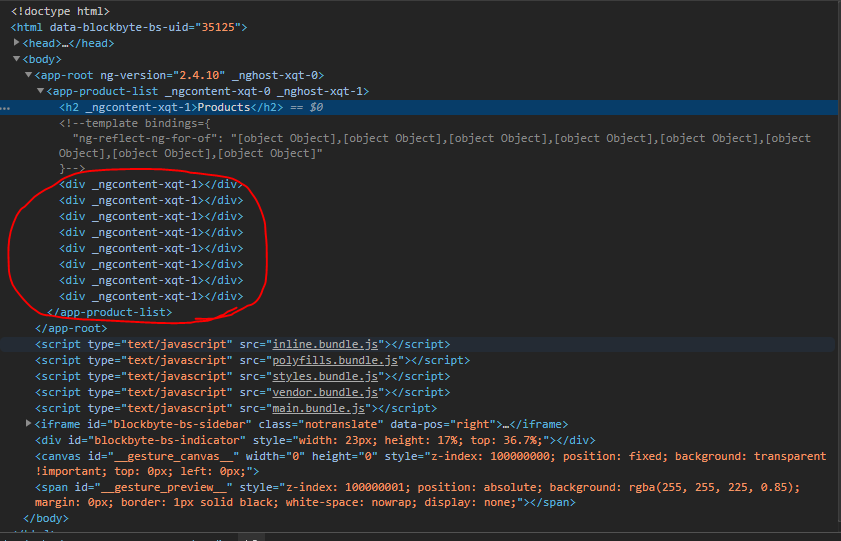Select the closing body tag

(x=46, y=518)
